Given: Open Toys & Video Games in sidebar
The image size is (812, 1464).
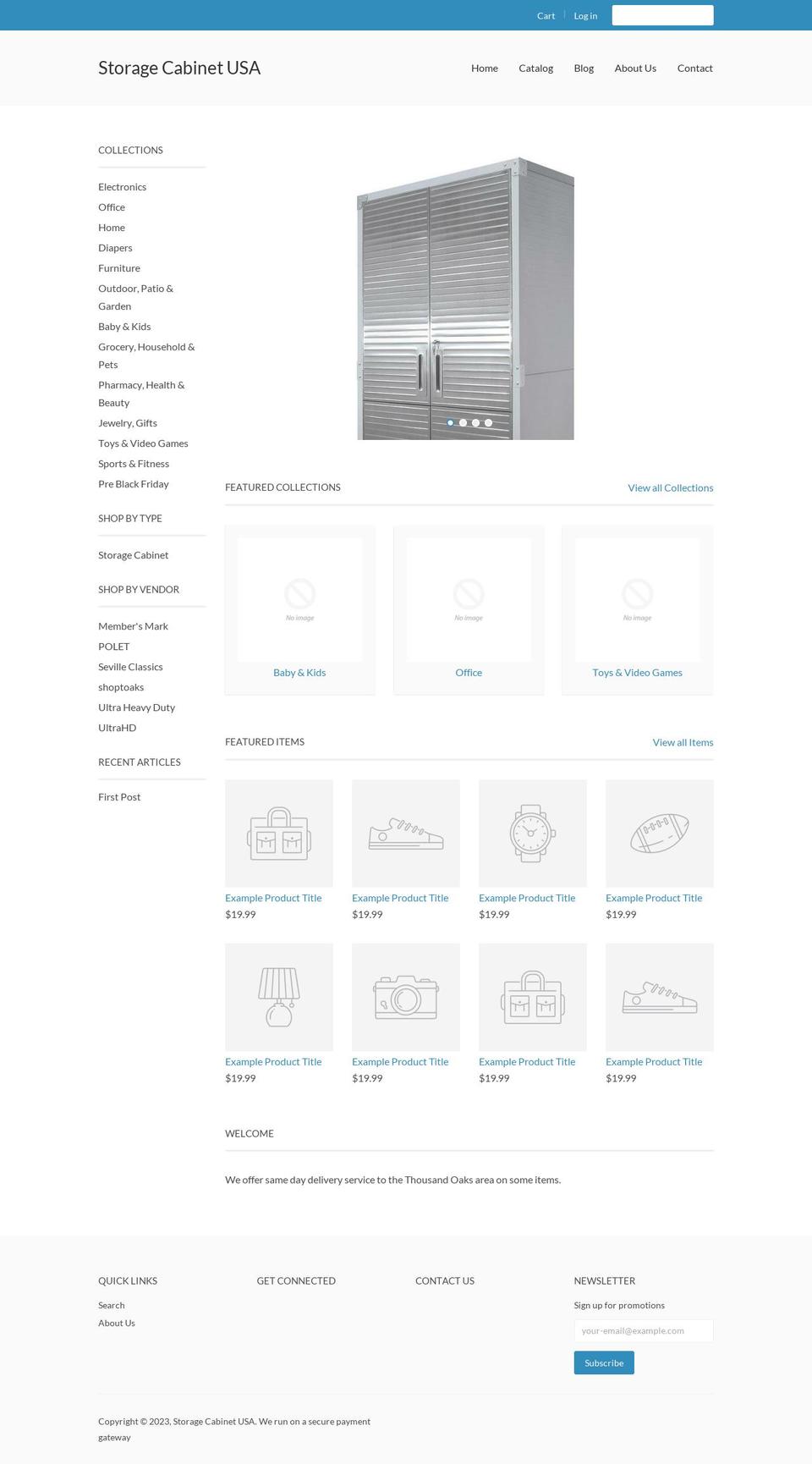Looking at the screenshot, I should click(143, 443).
